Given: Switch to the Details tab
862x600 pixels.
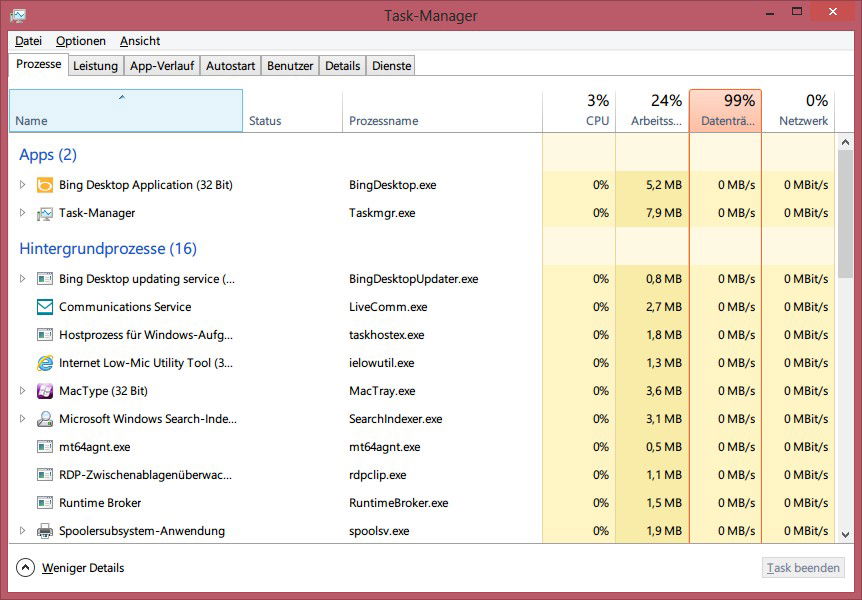Looking at the screenshot, I should [x=342, y=66].
